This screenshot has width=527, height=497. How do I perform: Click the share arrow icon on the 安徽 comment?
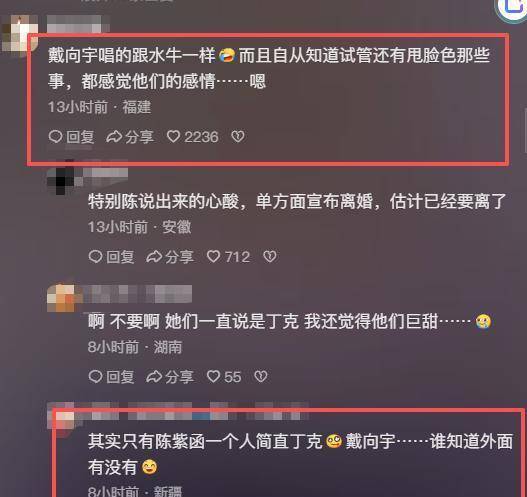(154, 256)
